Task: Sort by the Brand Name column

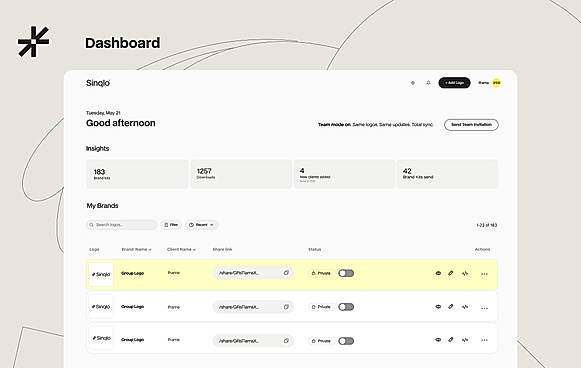Action: tap(136, 249)
